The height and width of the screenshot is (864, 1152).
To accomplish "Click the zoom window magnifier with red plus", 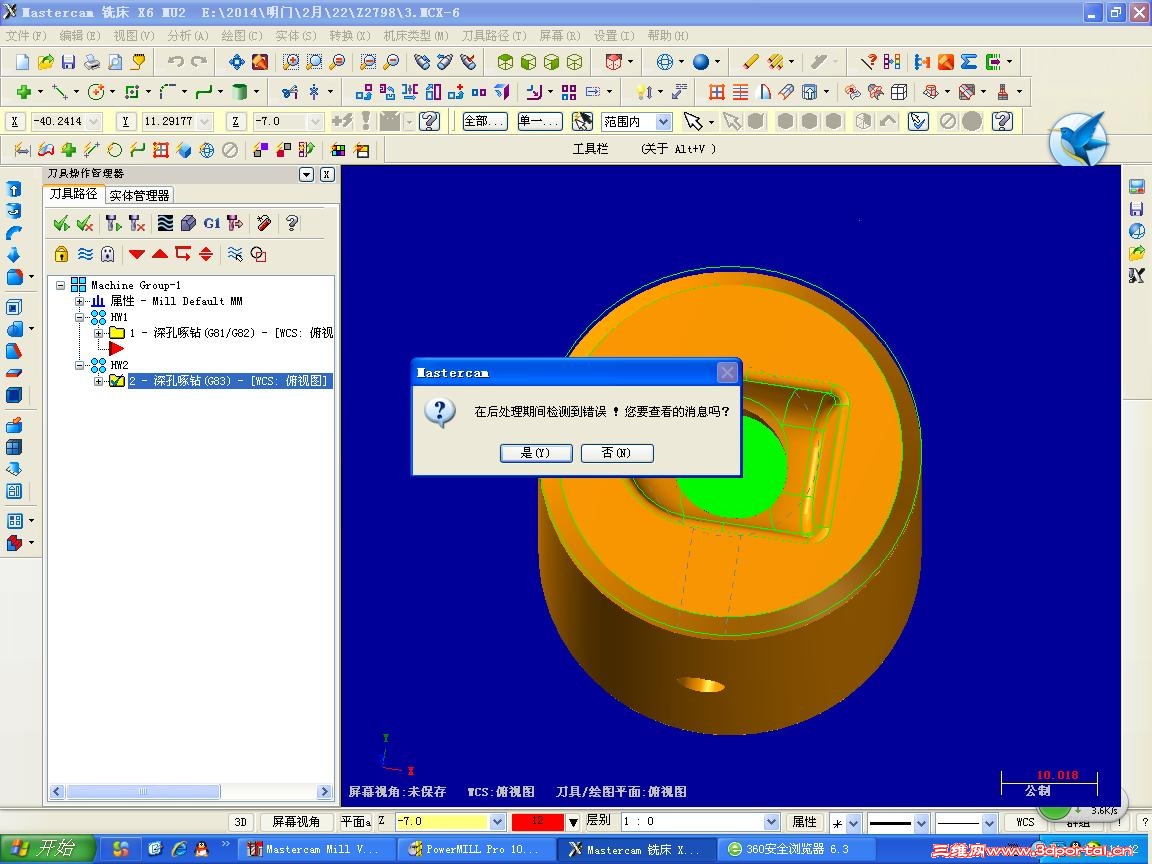I will (291, 62).
